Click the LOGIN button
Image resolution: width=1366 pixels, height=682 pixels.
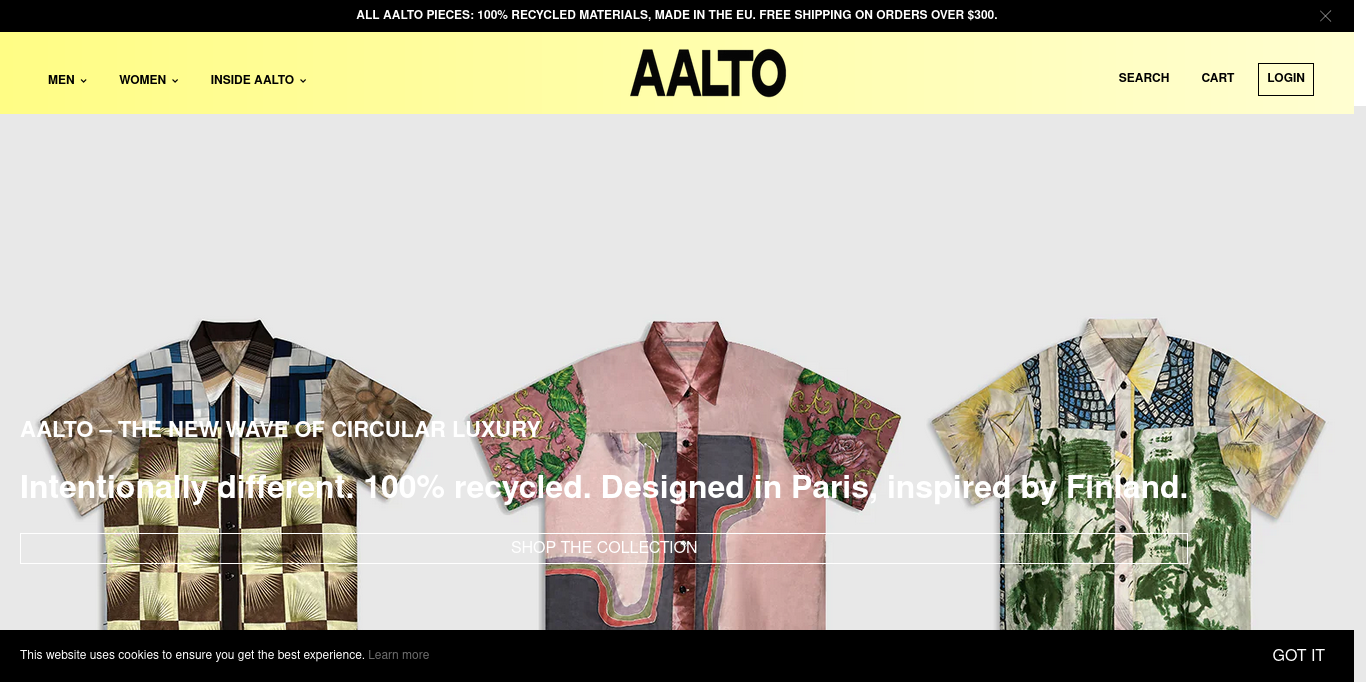coord(1286,79)
